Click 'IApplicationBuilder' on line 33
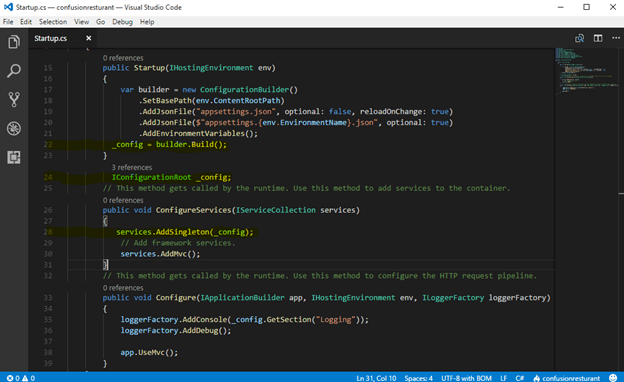This screenshot has width=624, height=382. point(242,298)
